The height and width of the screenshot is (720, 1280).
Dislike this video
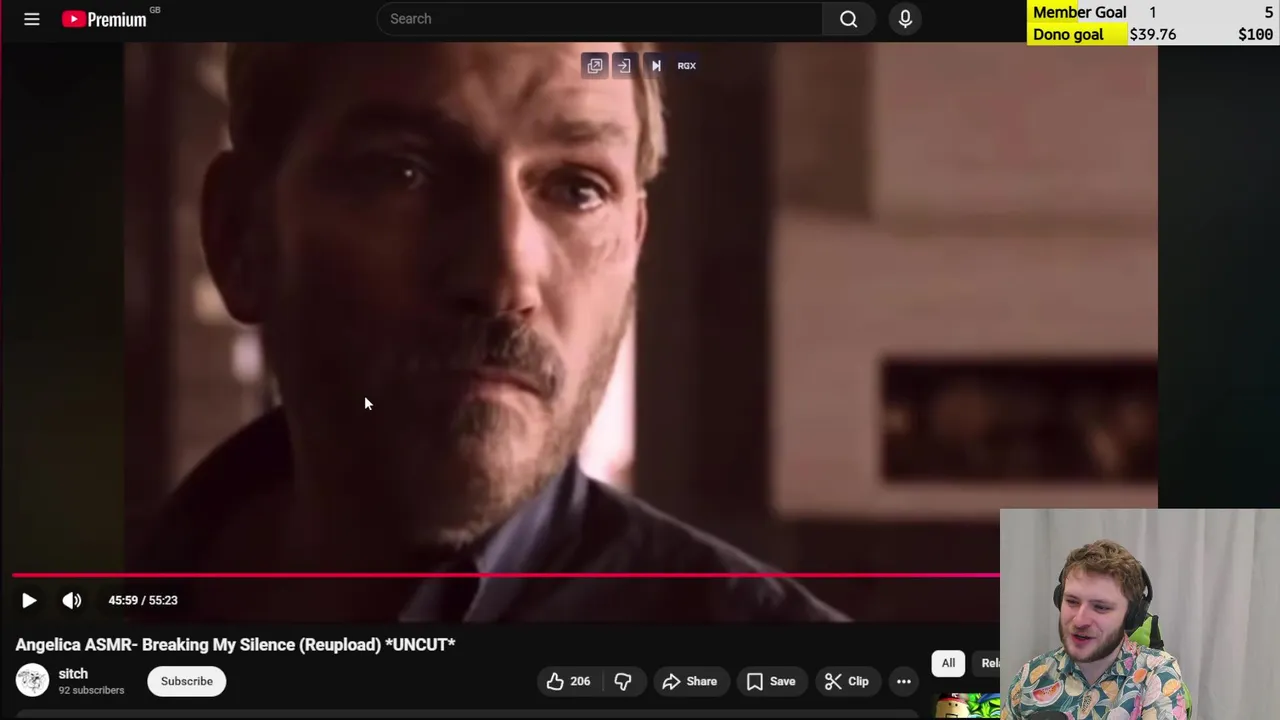tap(623, 681)
